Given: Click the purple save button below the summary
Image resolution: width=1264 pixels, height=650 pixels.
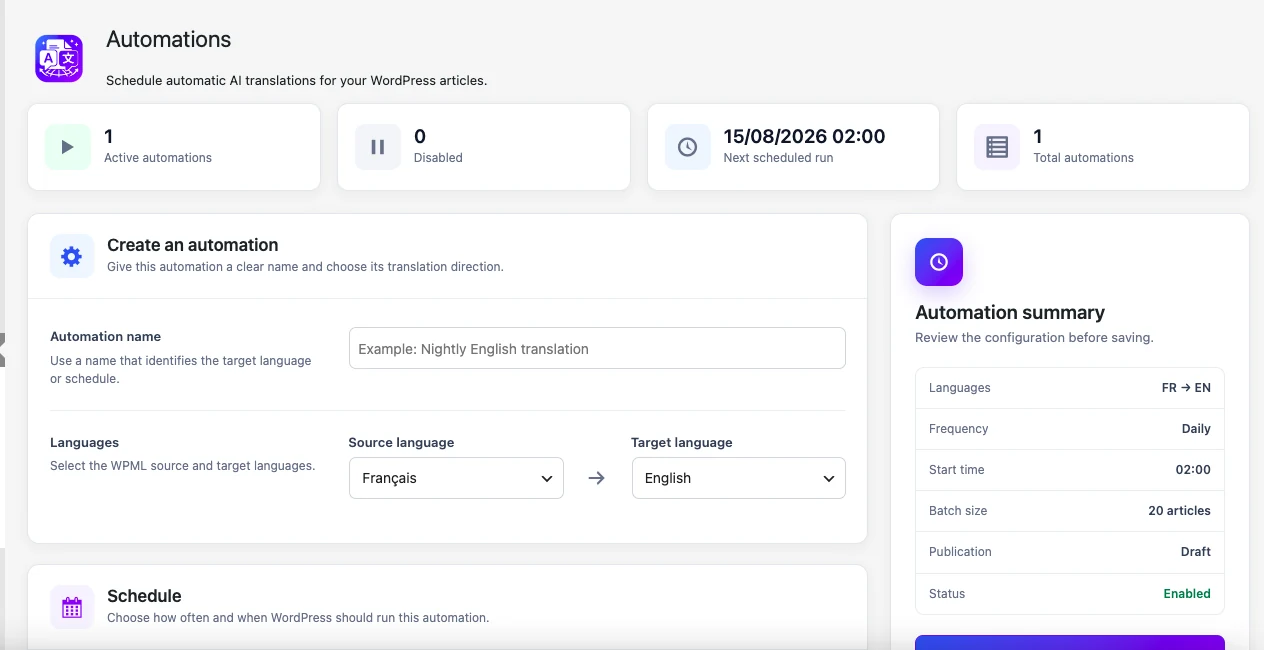Looking at the screenshot, I should coord(1070,642).
